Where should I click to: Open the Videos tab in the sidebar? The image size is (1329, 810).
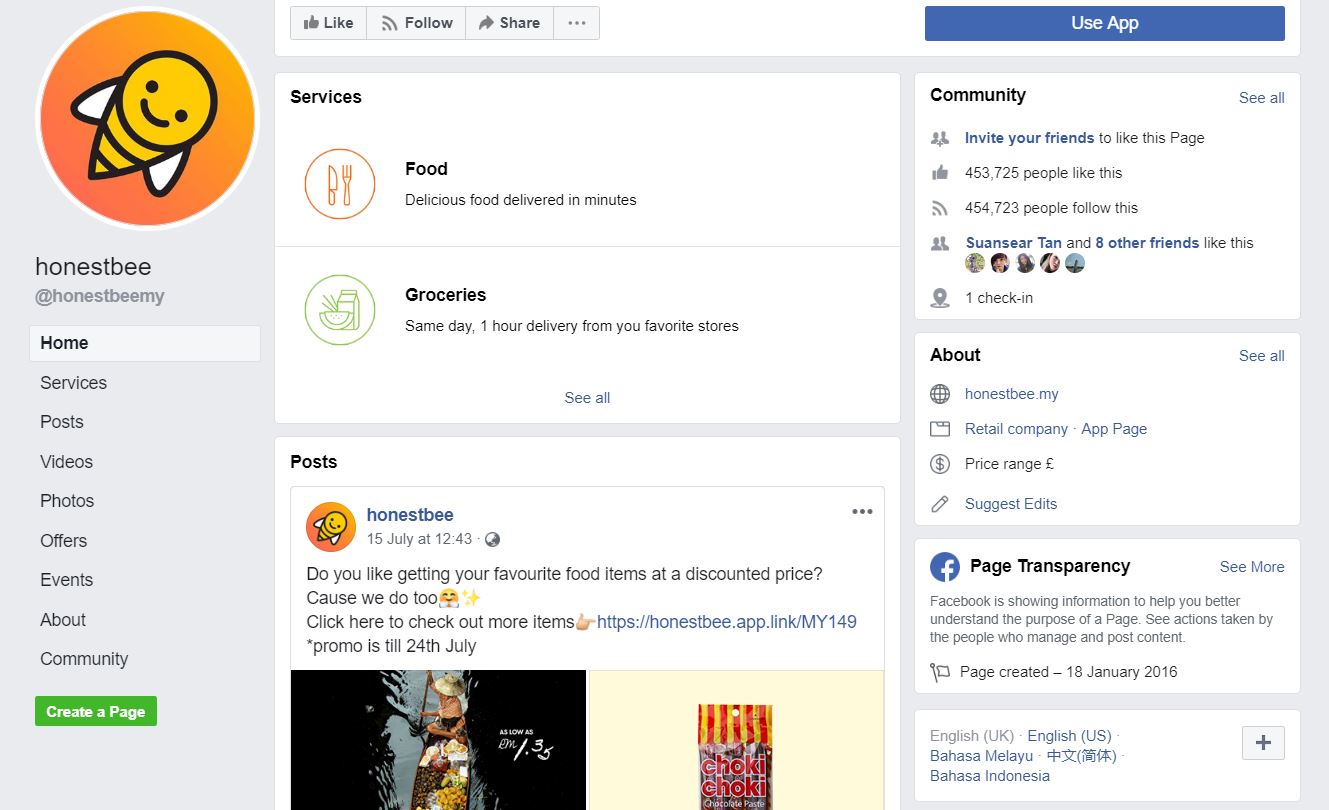[66, 462]
